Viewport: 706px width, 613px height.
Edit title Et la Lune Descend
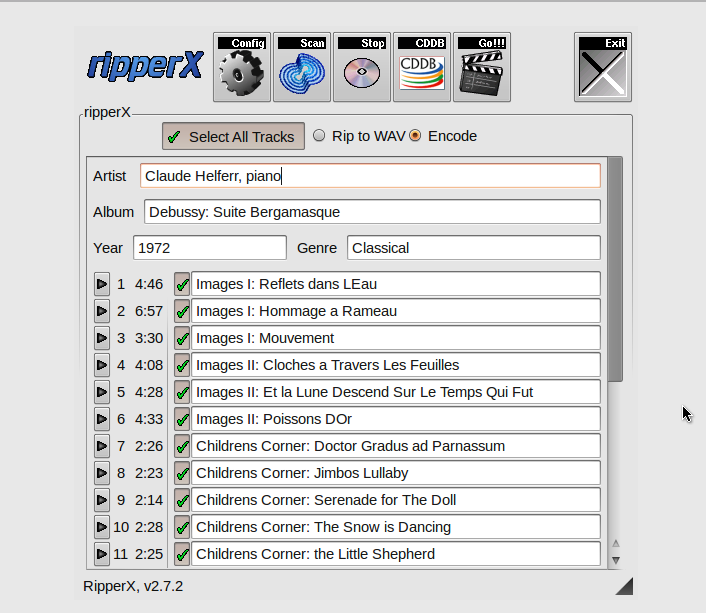coord(396,392)
